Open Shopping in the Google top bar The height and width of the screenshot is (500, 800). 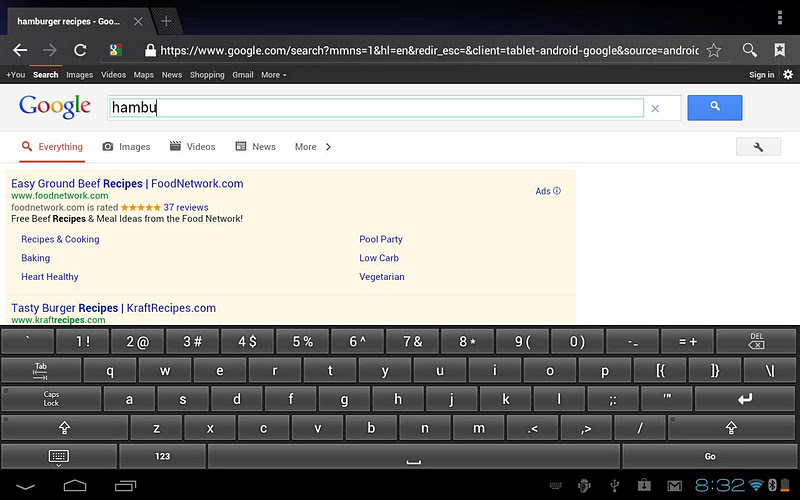207,74
